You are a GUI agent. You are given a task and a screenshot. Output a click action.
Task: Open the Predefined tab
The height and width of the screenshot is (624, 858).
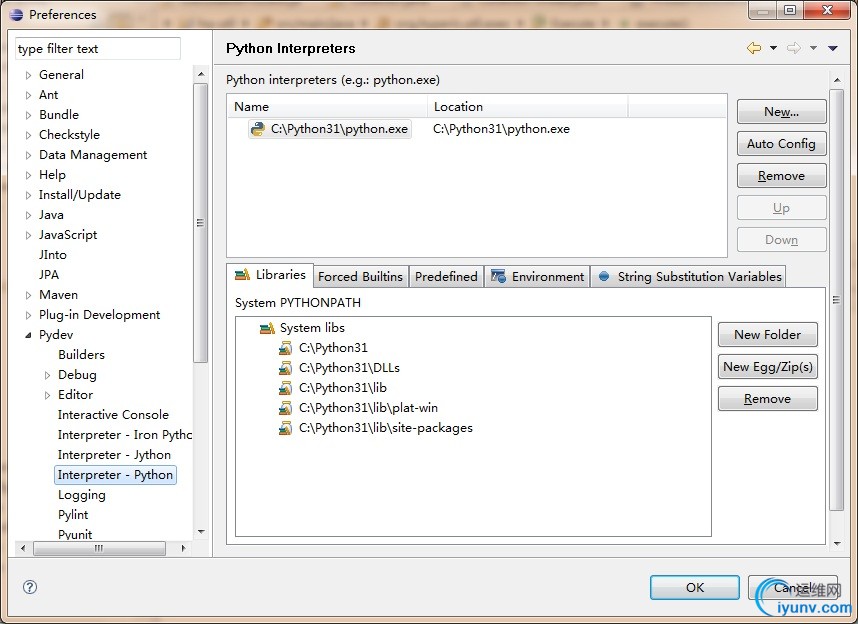[x=446, y=276]
